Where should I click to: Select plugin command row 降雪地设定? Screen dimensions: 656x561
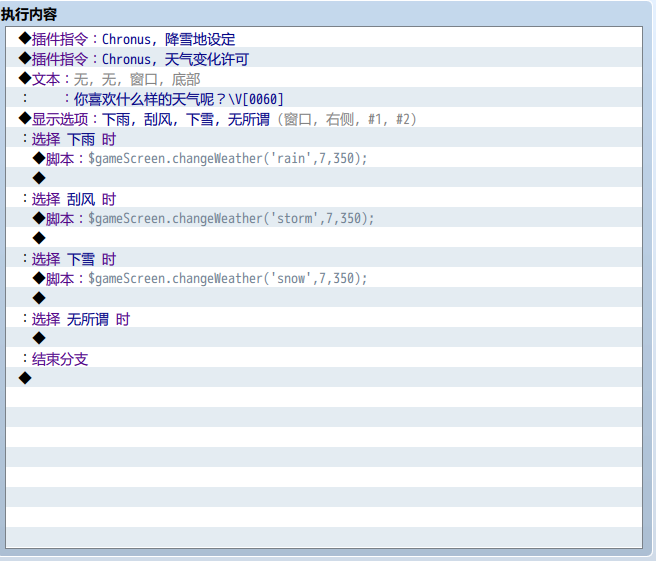tap(324, 38)
